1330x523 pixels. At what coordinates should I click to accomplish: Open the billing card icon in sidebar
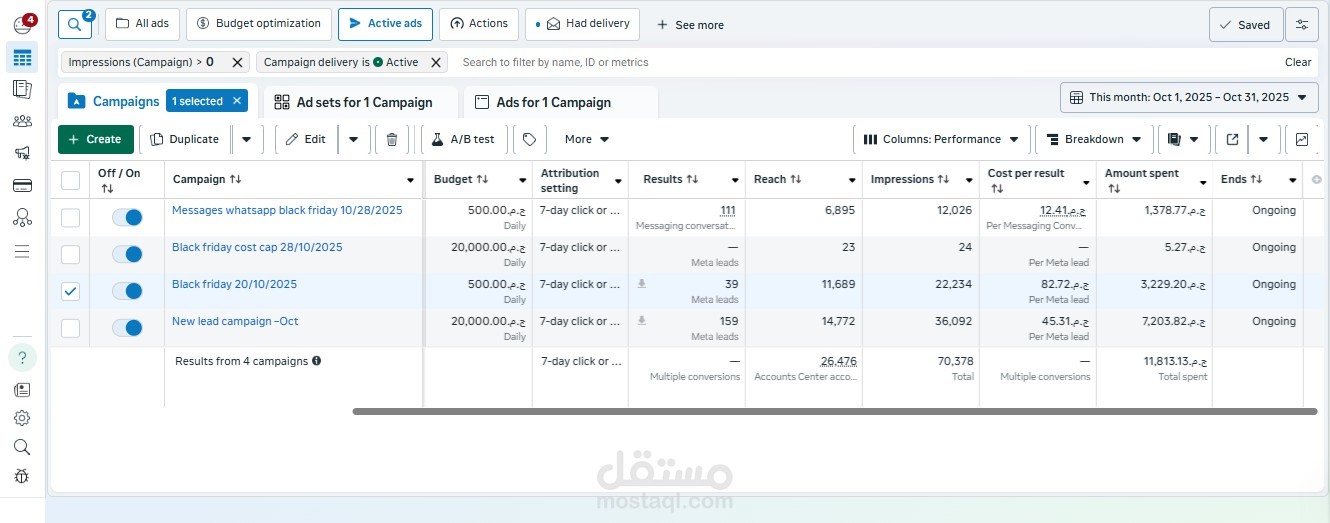click(22, 185)
